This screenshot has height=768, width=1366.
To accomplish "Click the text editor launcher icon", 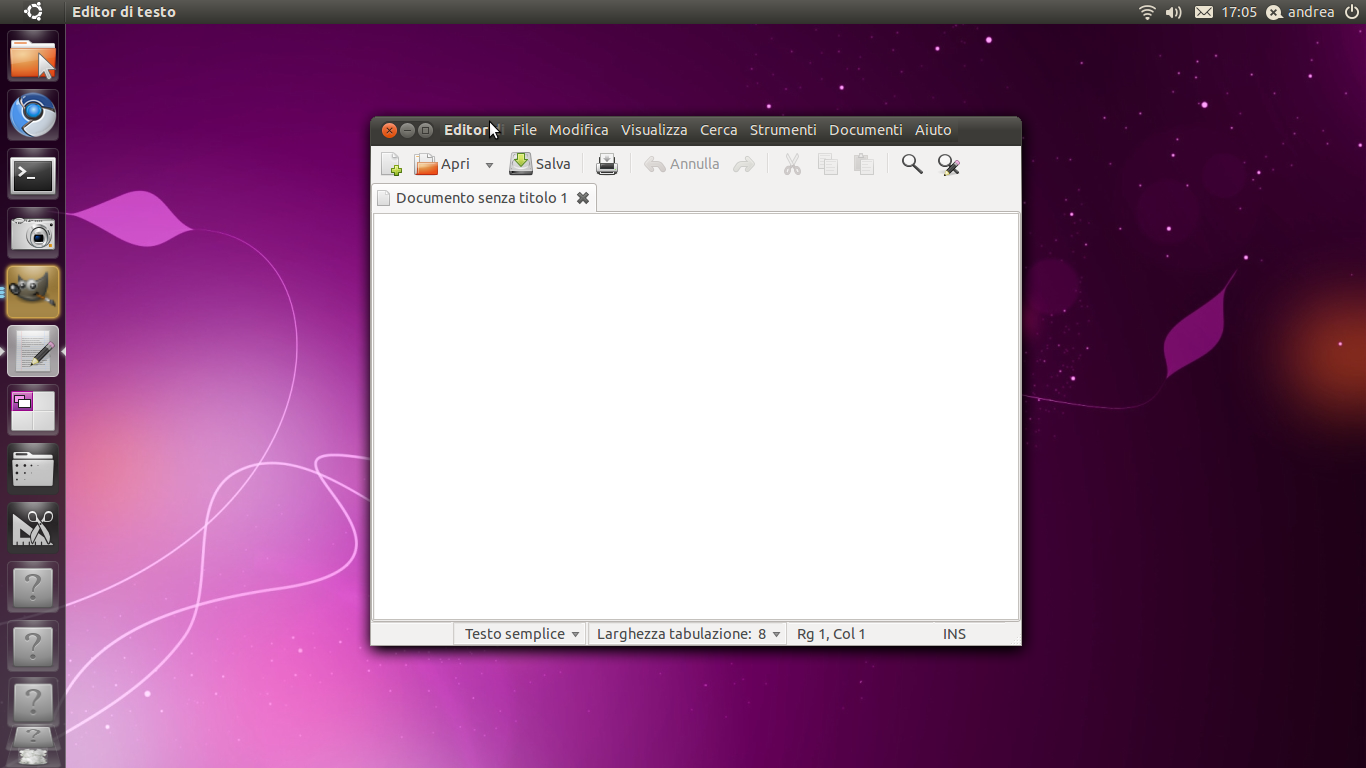I will tap(33, 352).
